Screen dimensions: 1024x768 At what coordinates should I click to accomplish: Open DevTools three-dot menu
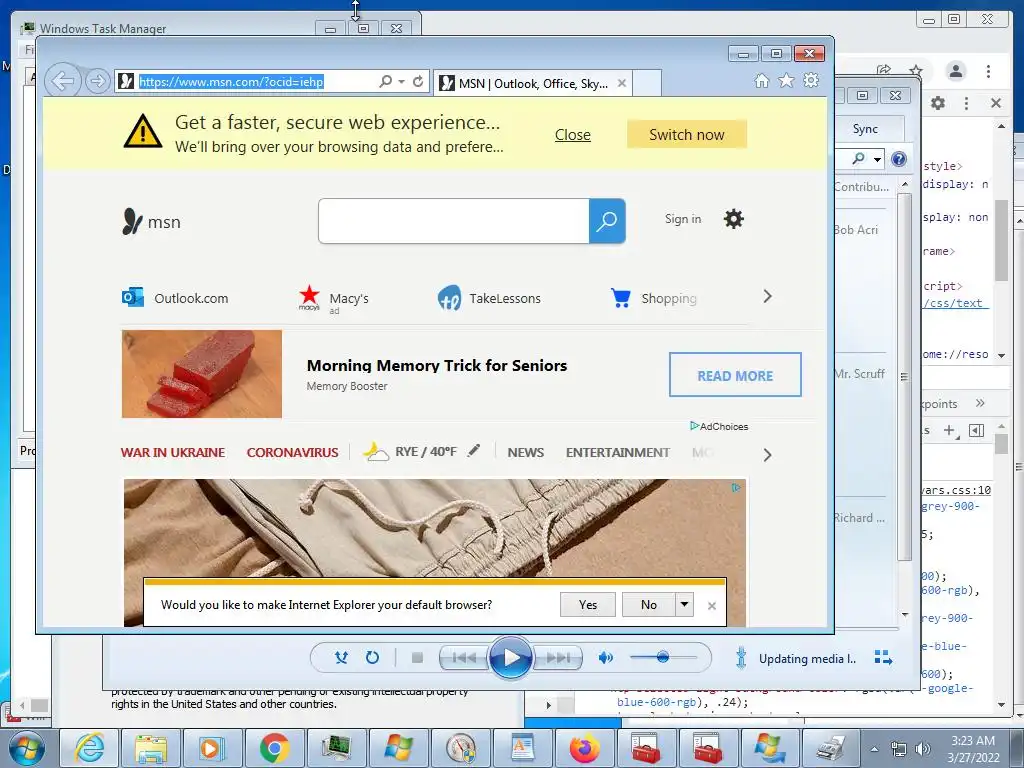[967, 103]
